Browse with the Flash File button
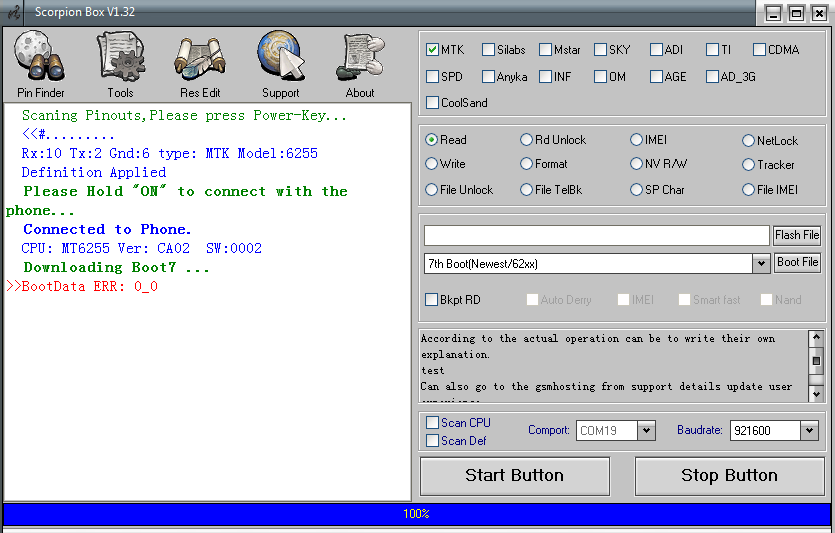 (x=797, y=235)
